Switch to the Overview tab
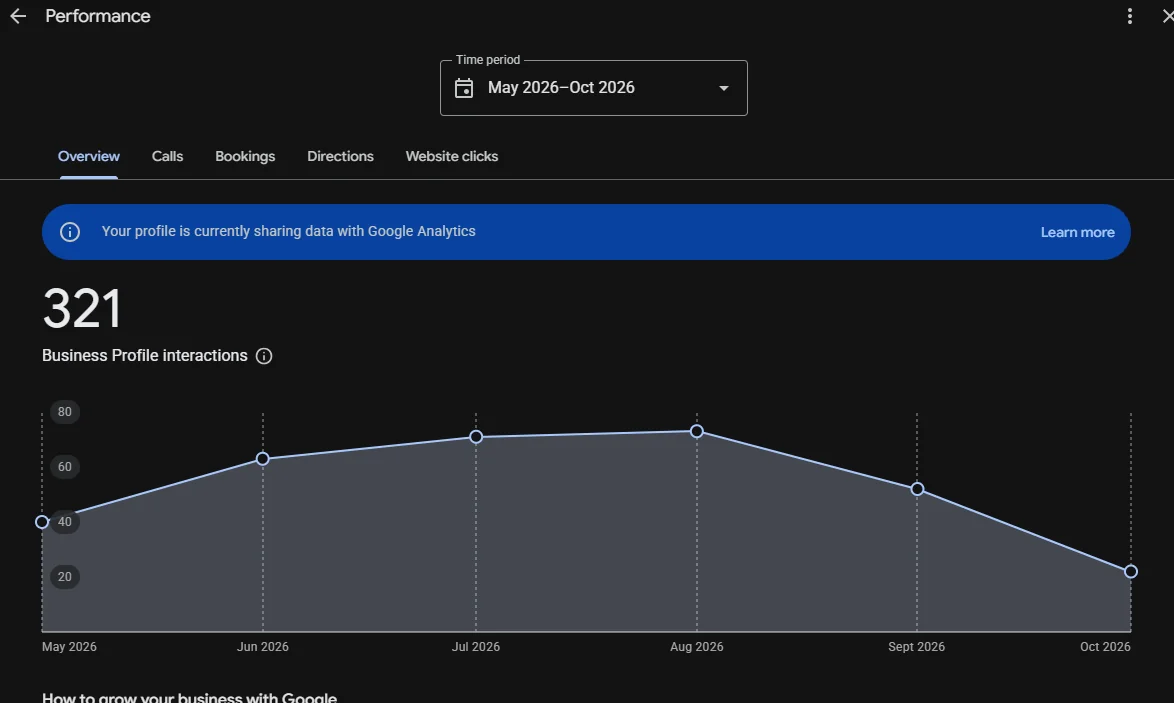 coord(88,156)
